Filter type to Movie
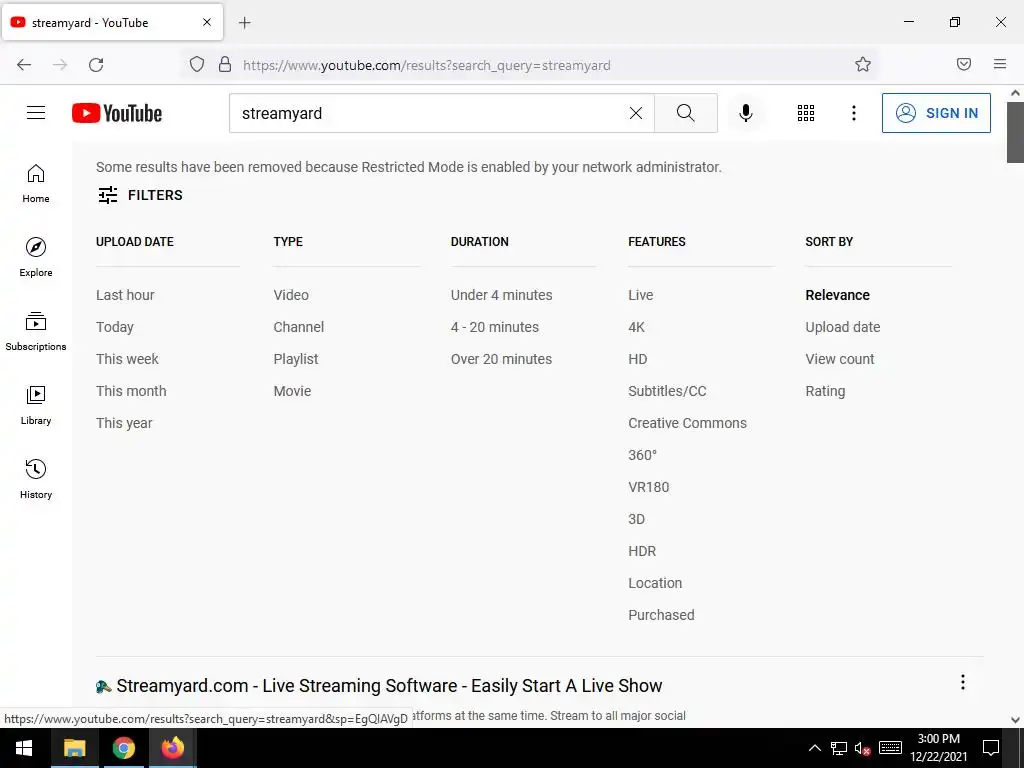 point(293,391)
